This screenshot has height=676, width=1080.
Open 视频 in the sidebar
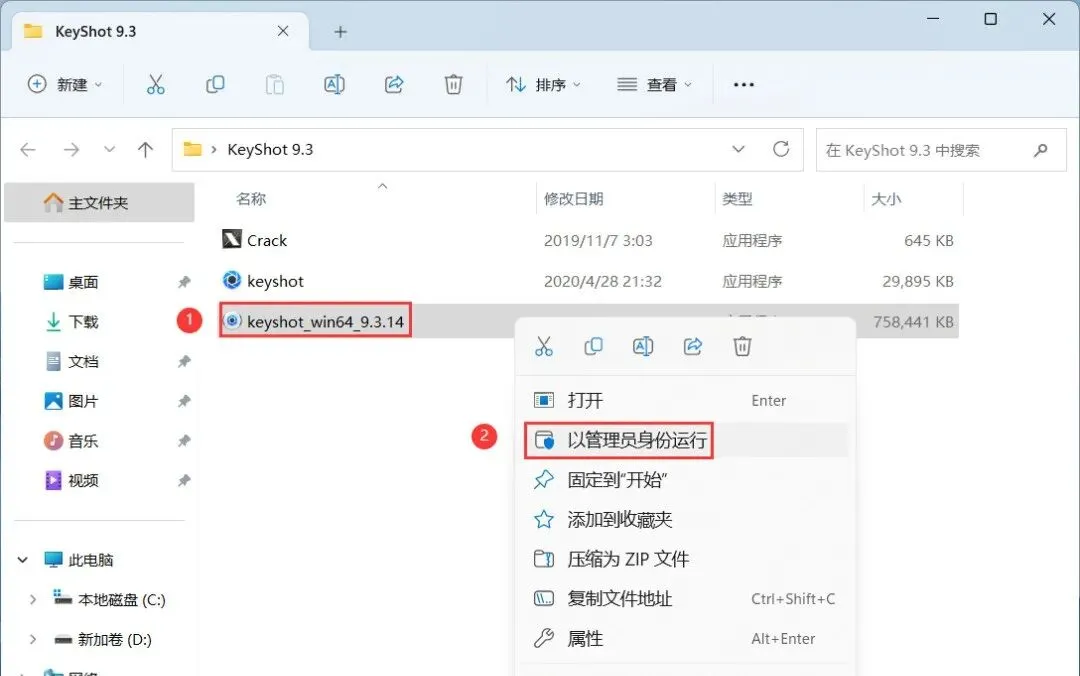click(83, 480)
